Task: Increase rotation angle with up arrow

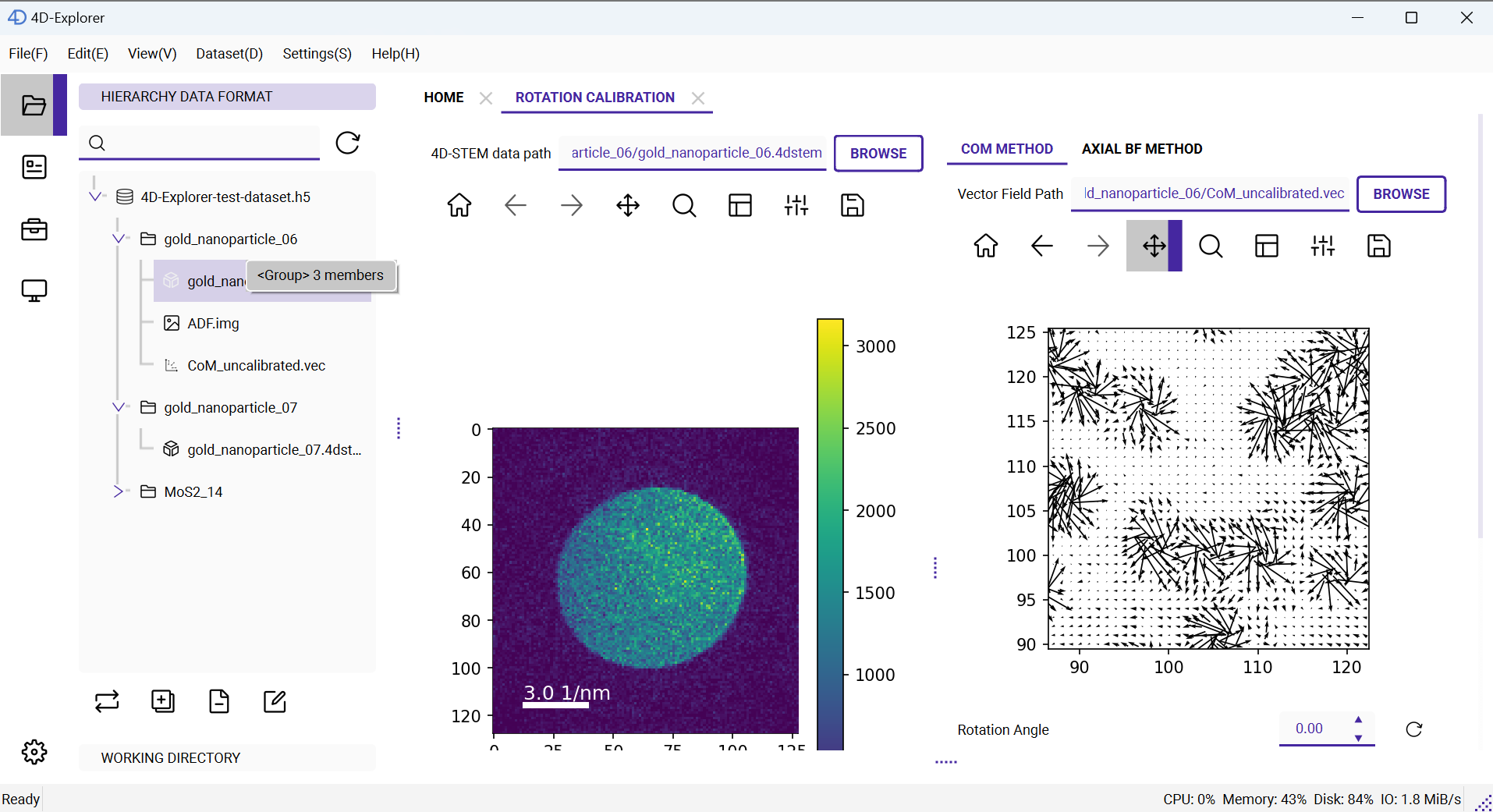Action: [1358, 720]
